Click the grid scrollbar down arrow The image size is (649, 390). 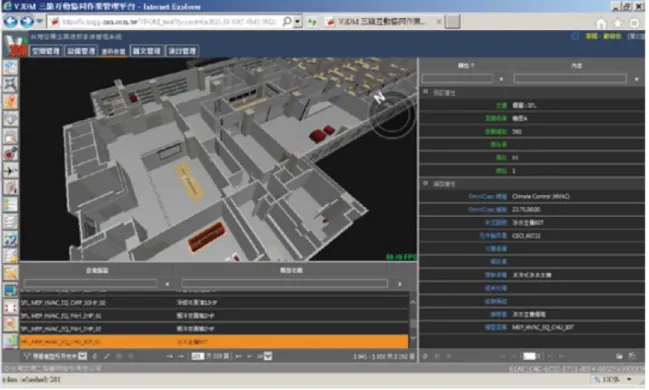pyautogui.click(x=413, y=338)
